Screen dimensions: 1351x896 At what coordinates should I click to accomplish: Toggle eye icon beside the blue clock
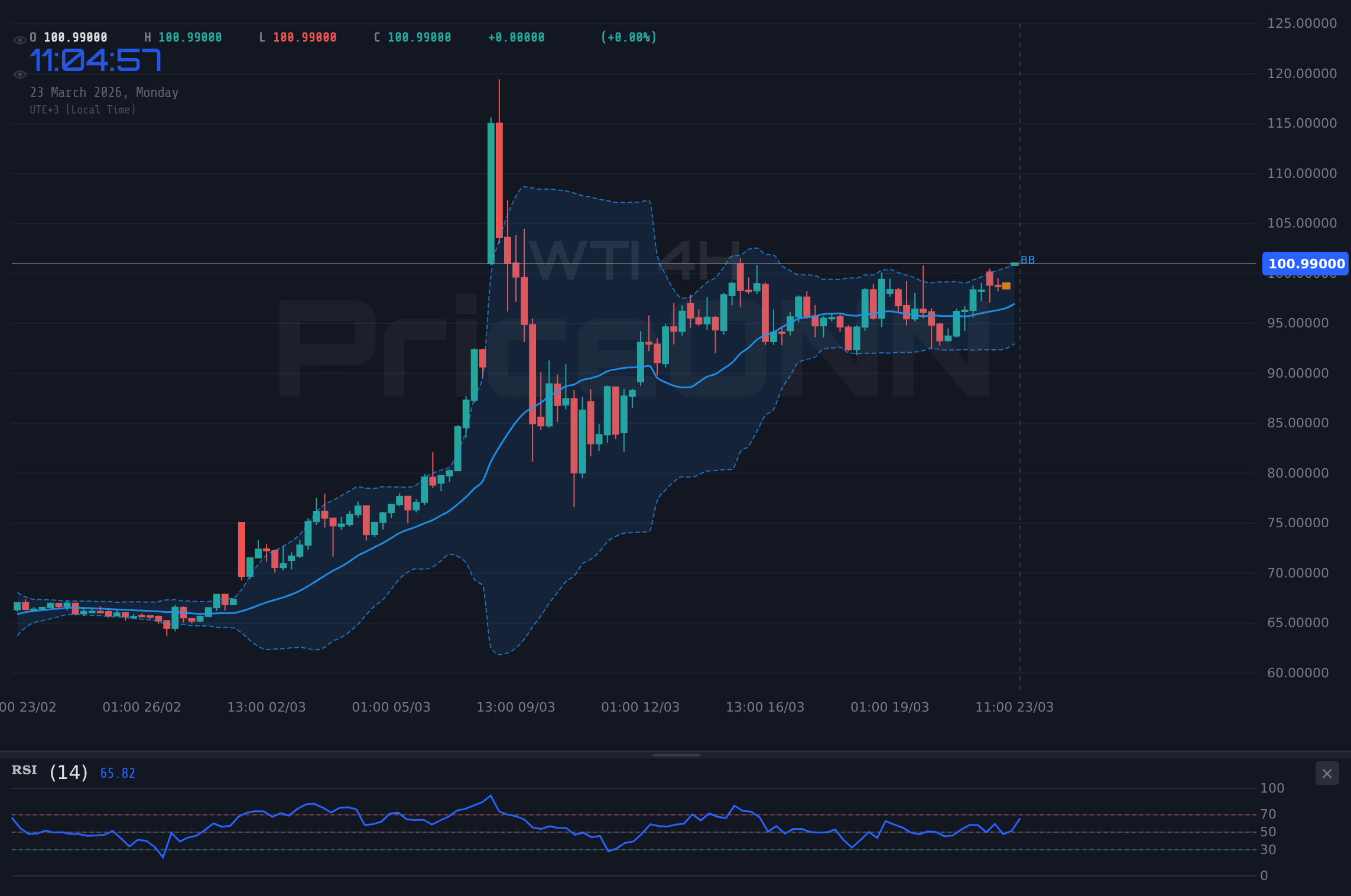click(x=20, y=74)
